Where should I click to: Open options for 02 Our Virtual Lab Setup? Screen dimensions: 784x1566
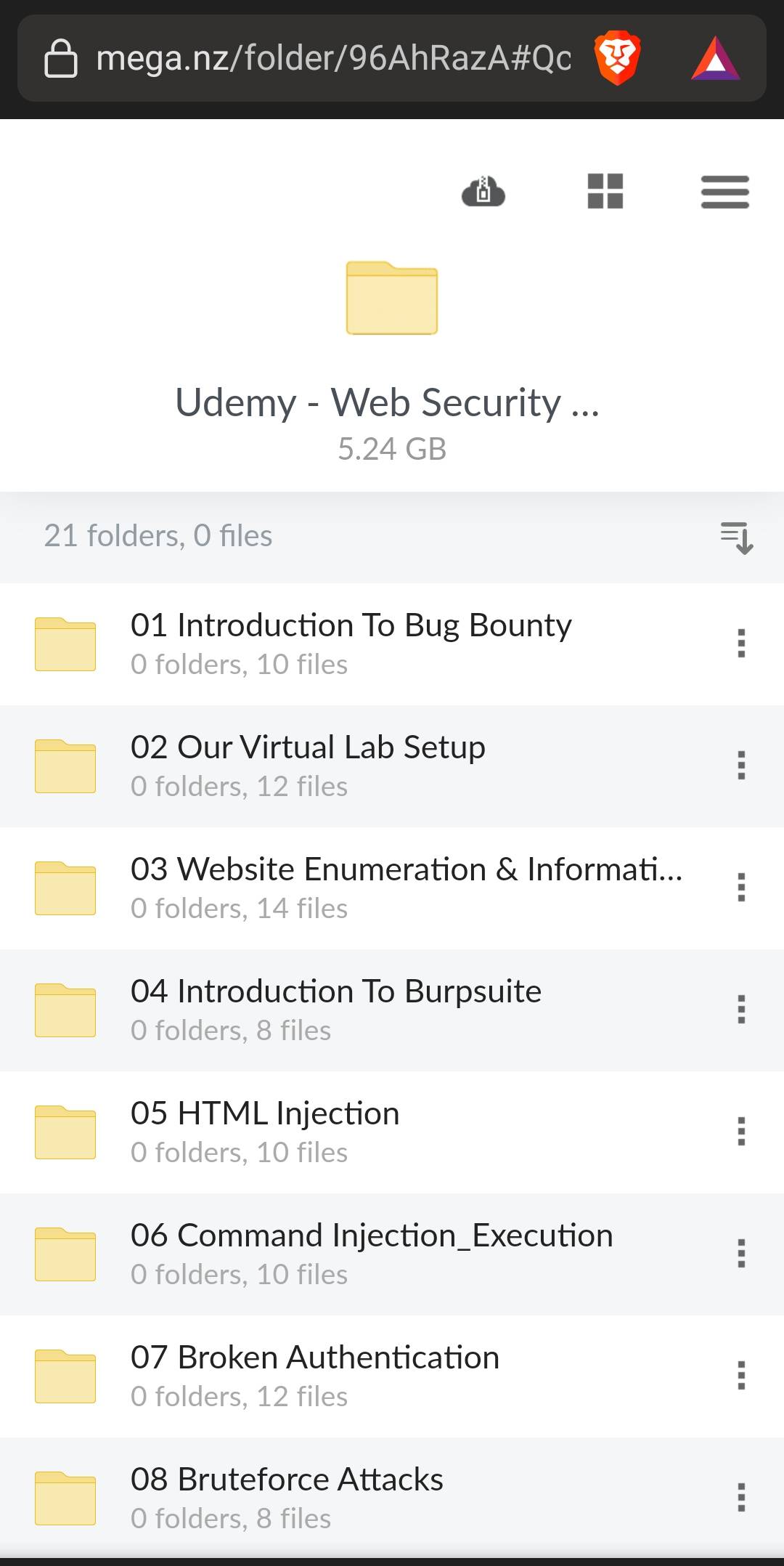pyautogui.click(x=741, y=766)
